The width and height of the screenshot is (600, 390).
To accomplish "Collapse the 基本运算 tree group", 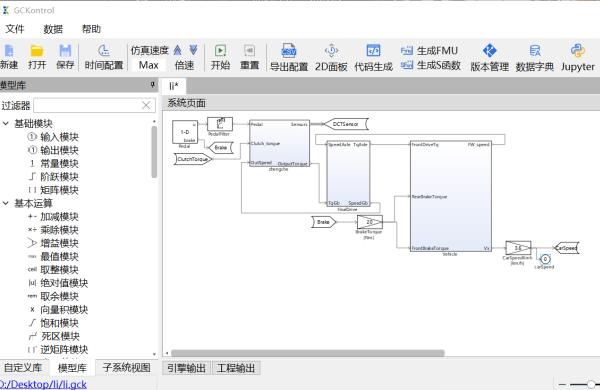I will point(6,203).
